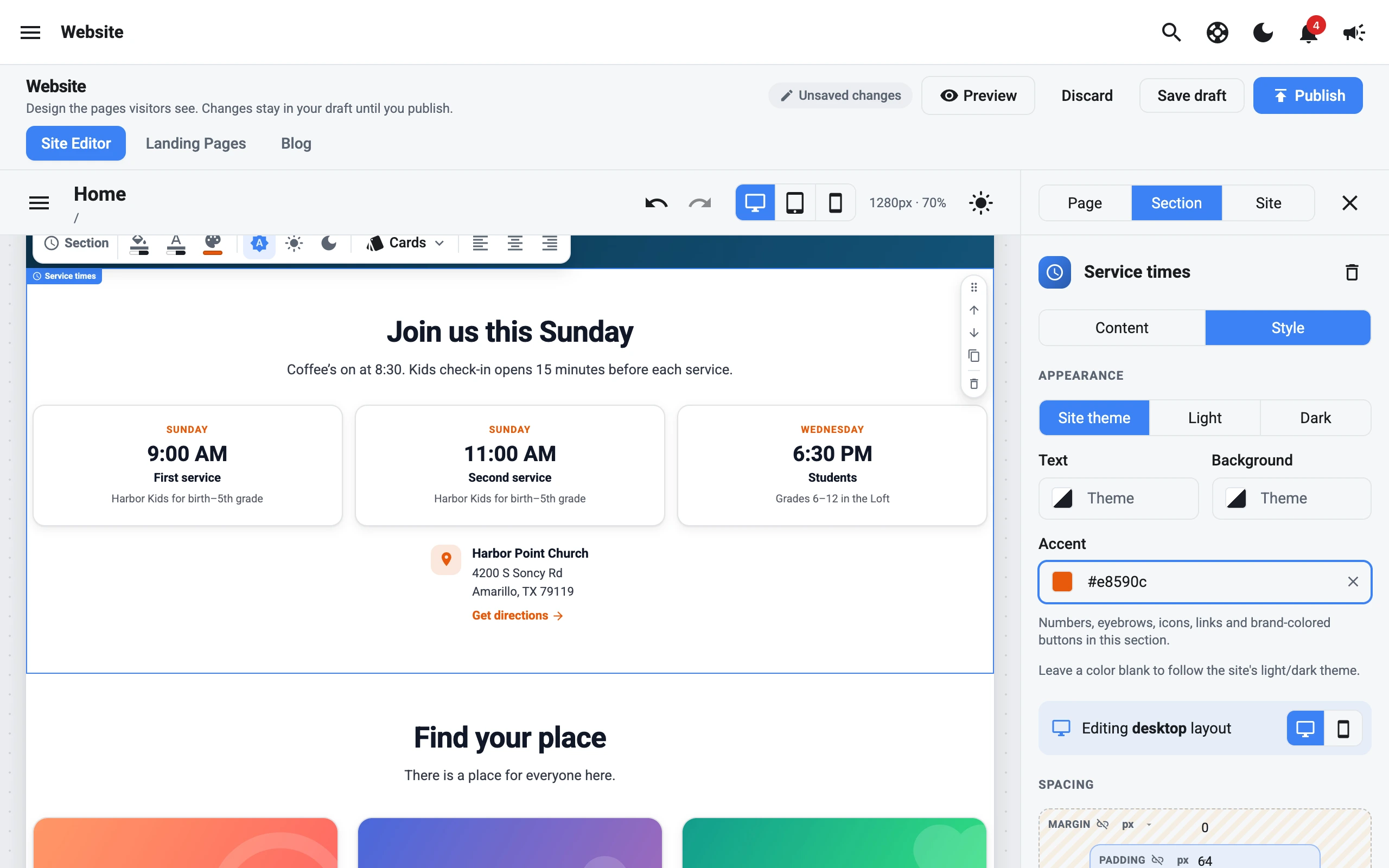Screen dimensions: 1389x868
Task: Click the Accent hex #e8590c field
Action: pyautogui.click(x=1205, y=582)
